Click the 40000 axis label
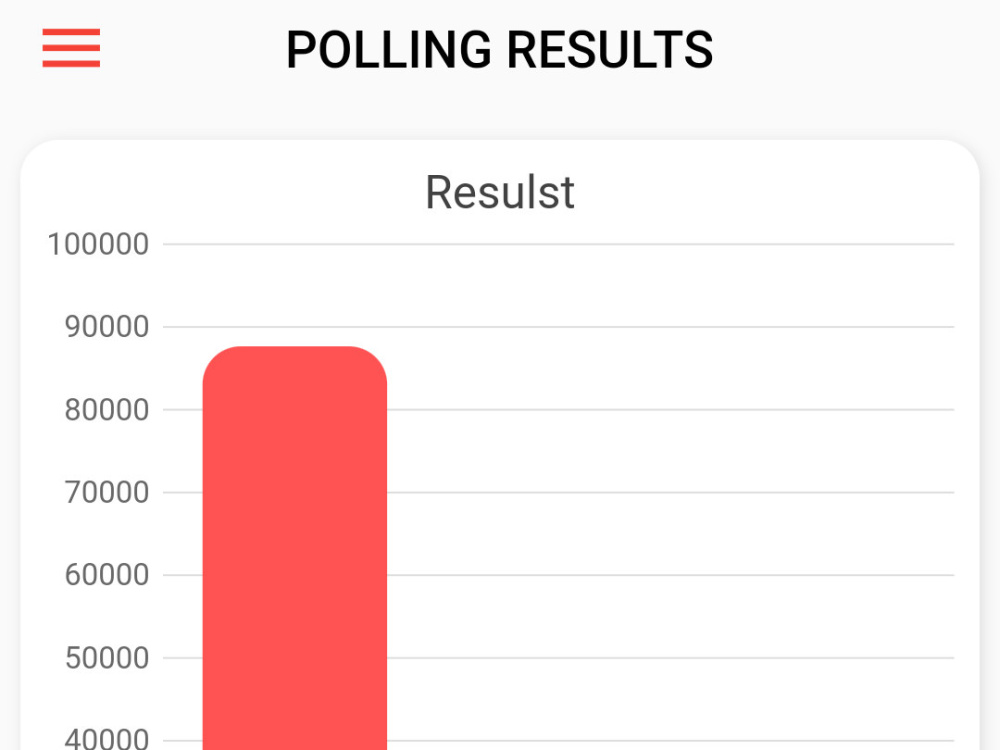The height and width of the screenshot is (750, 1000). click(107, 739)
